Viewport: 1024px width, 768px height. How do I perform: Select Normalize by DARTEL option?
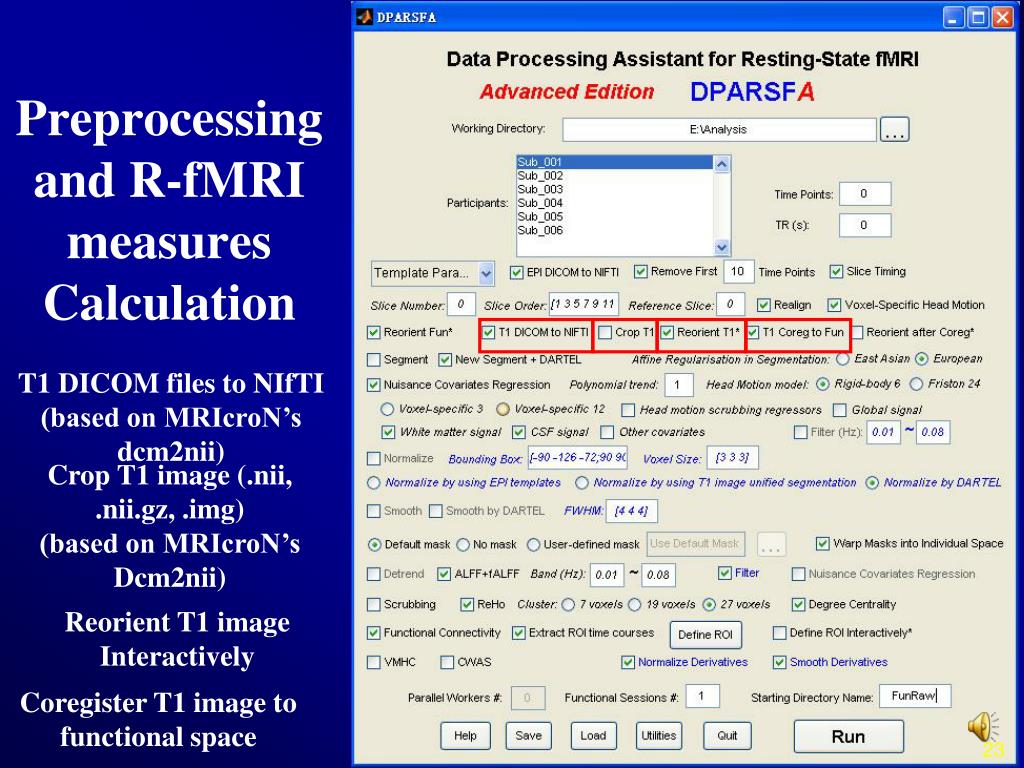[872, 483]
